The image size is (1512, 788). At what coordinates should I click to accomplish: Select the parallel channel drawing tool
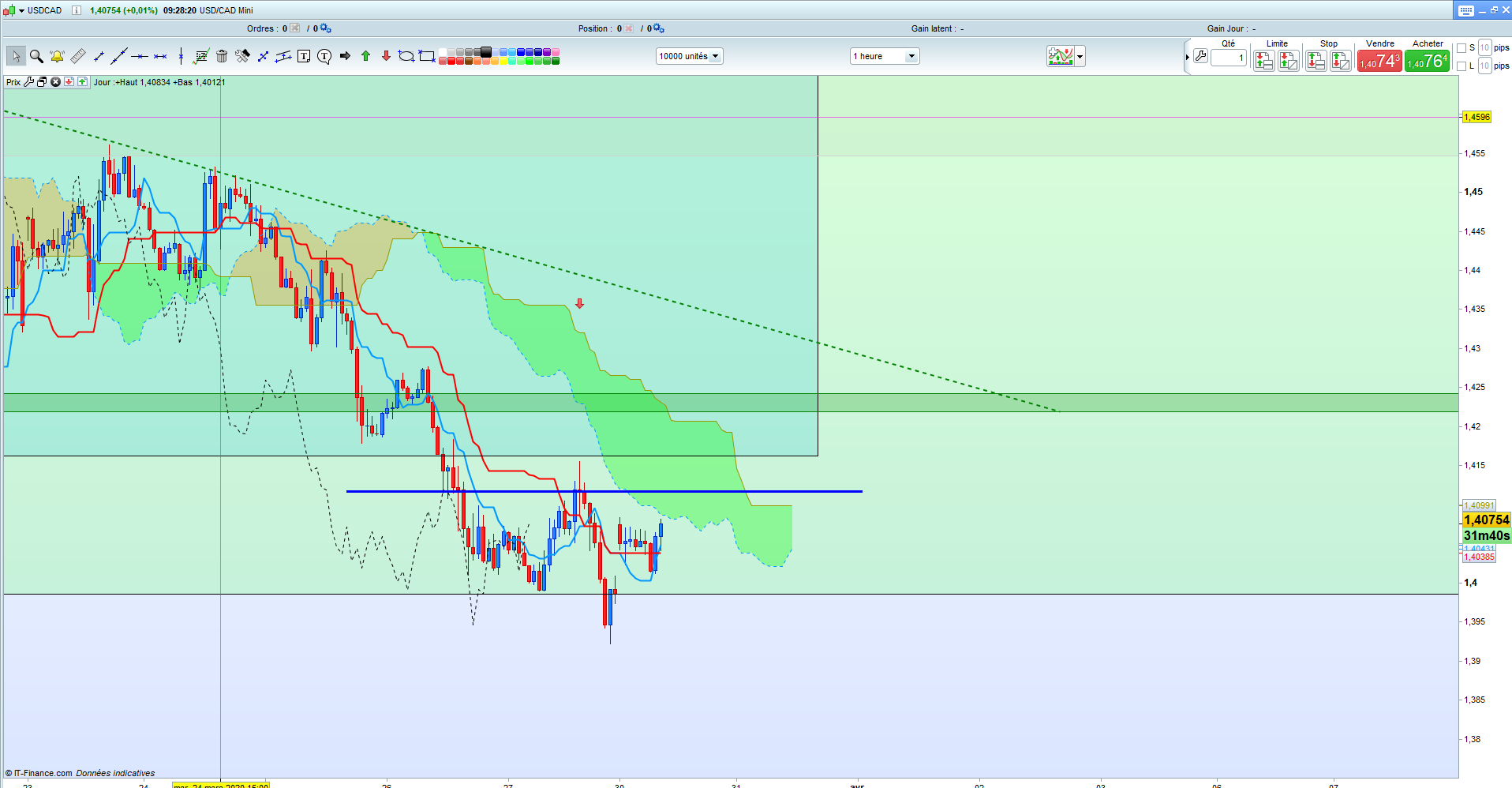click(283, 56)
